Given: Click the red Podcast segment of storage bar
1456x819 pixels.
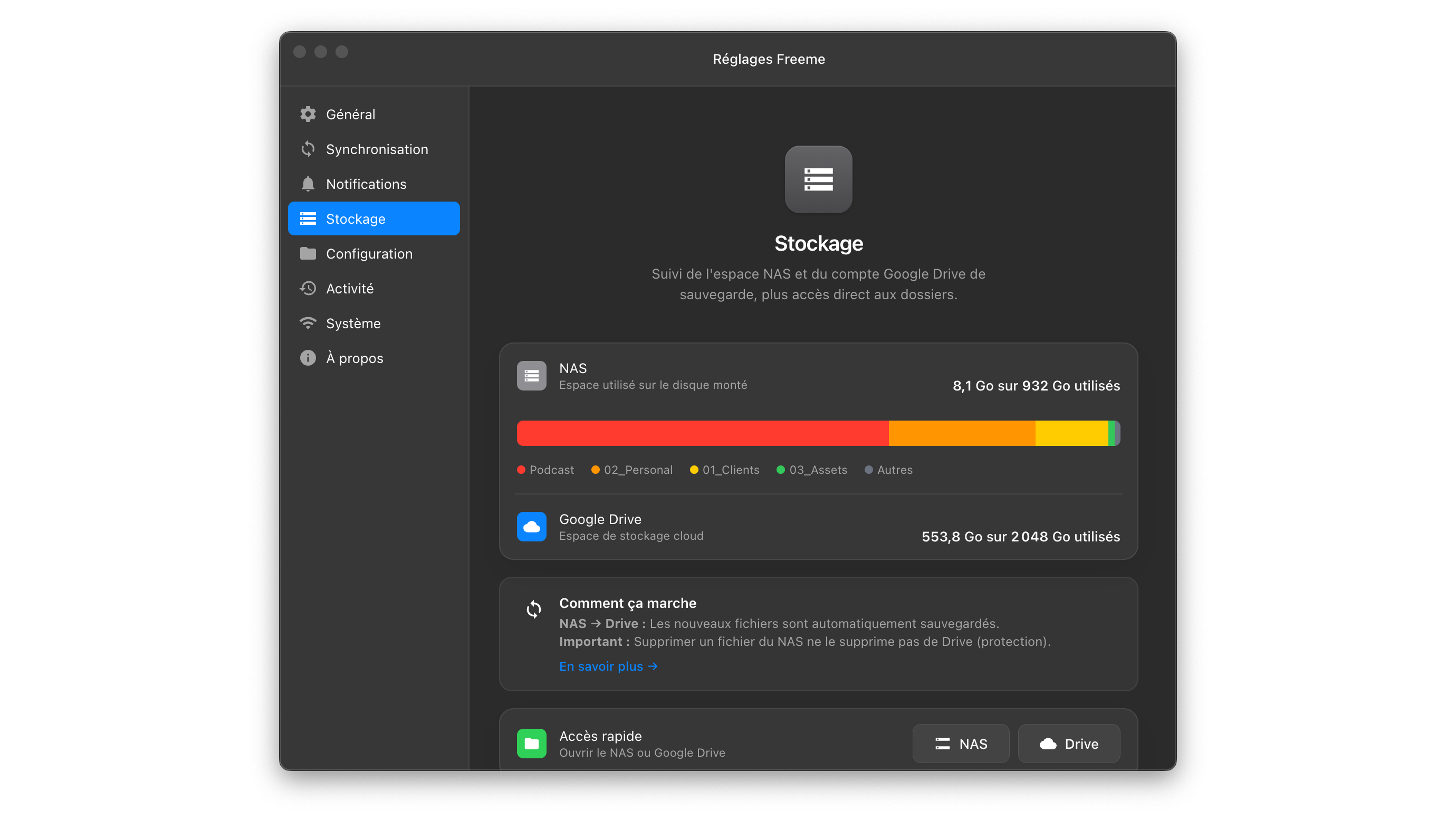Looking at the screenshot, I should pos(703,433).
